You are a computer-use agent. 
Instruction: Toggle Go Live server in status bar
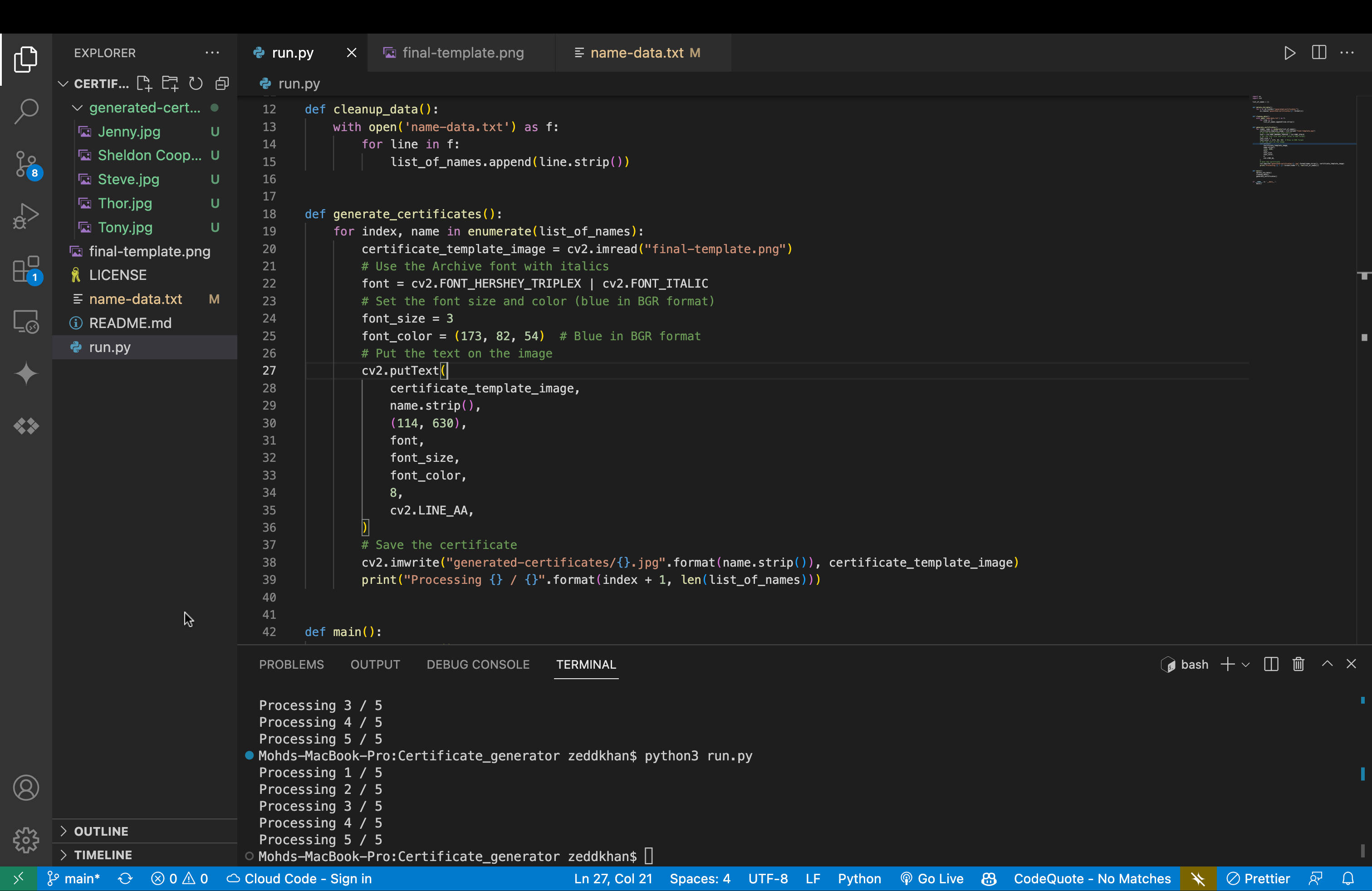pos(932,878)
